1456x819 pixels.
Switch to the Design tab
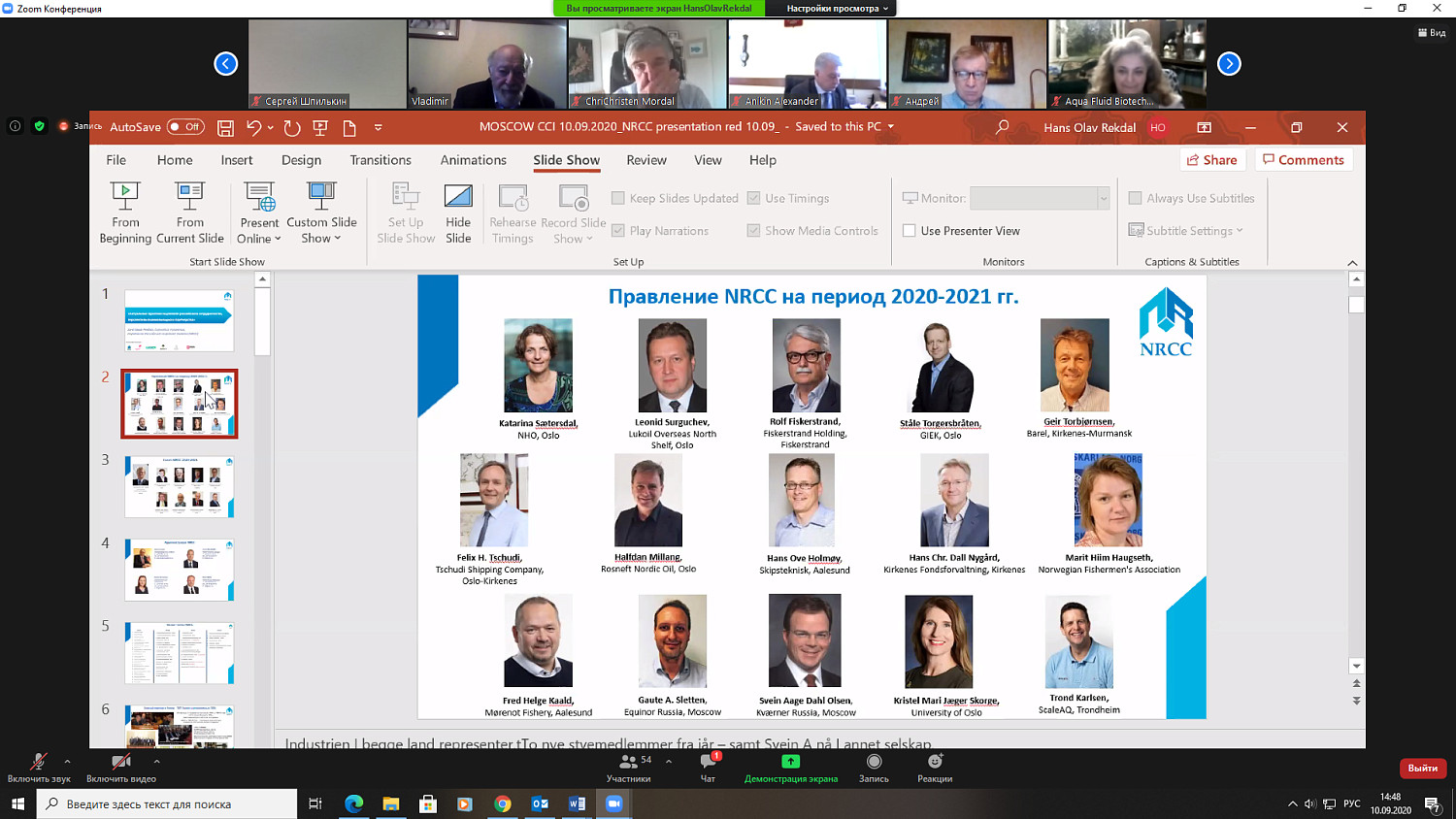[301, 160]
